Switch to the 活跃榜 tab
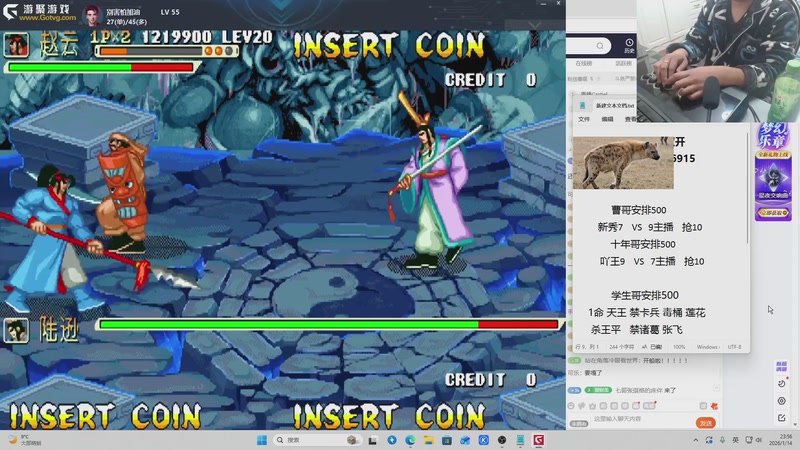This screenshot has height=450, width=800. click(x=623, y=63)
